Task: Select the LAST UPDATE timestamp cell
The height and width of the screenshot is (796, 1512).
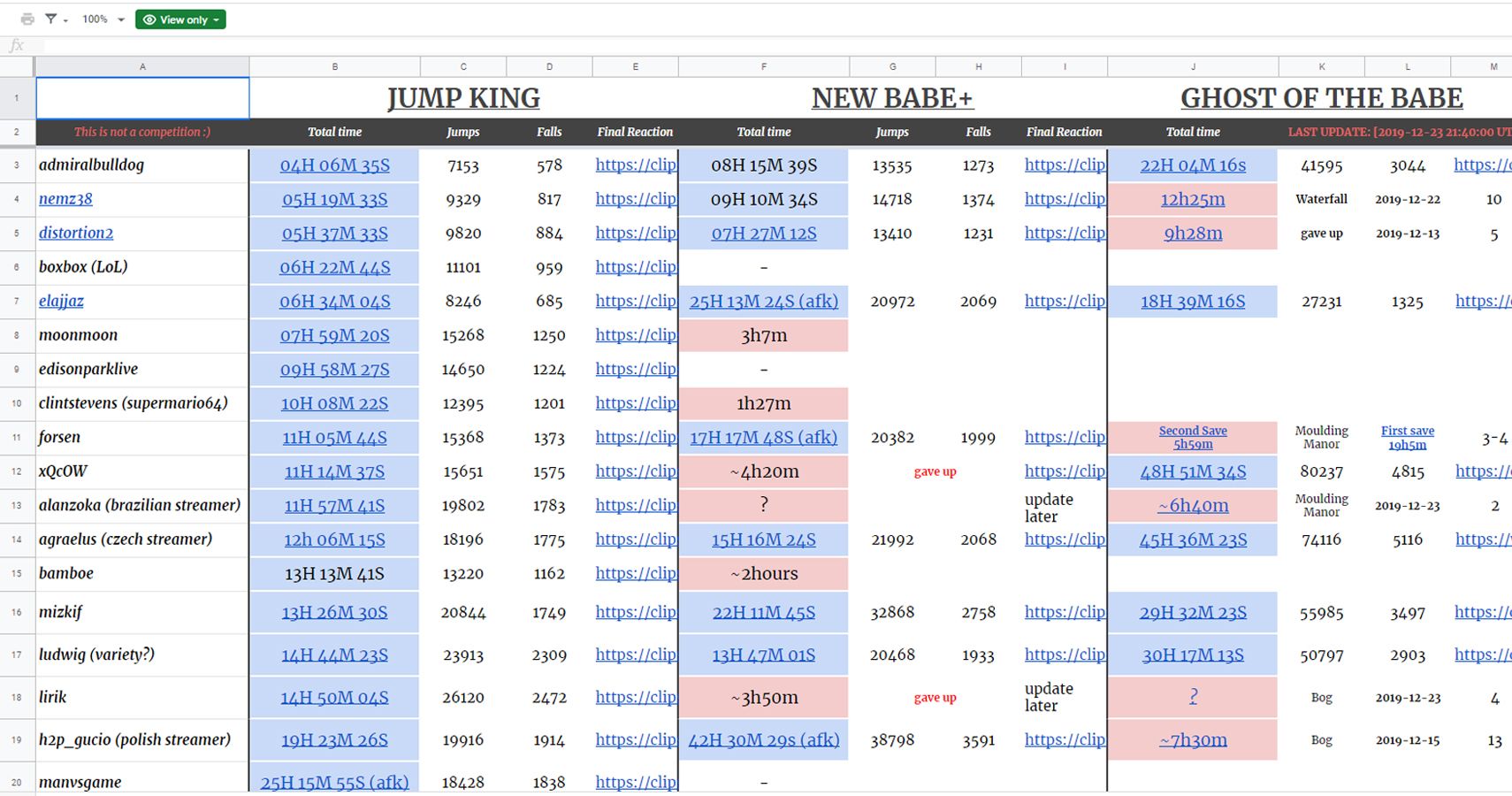Action: pyautogui.click(x=1399, y=132)
